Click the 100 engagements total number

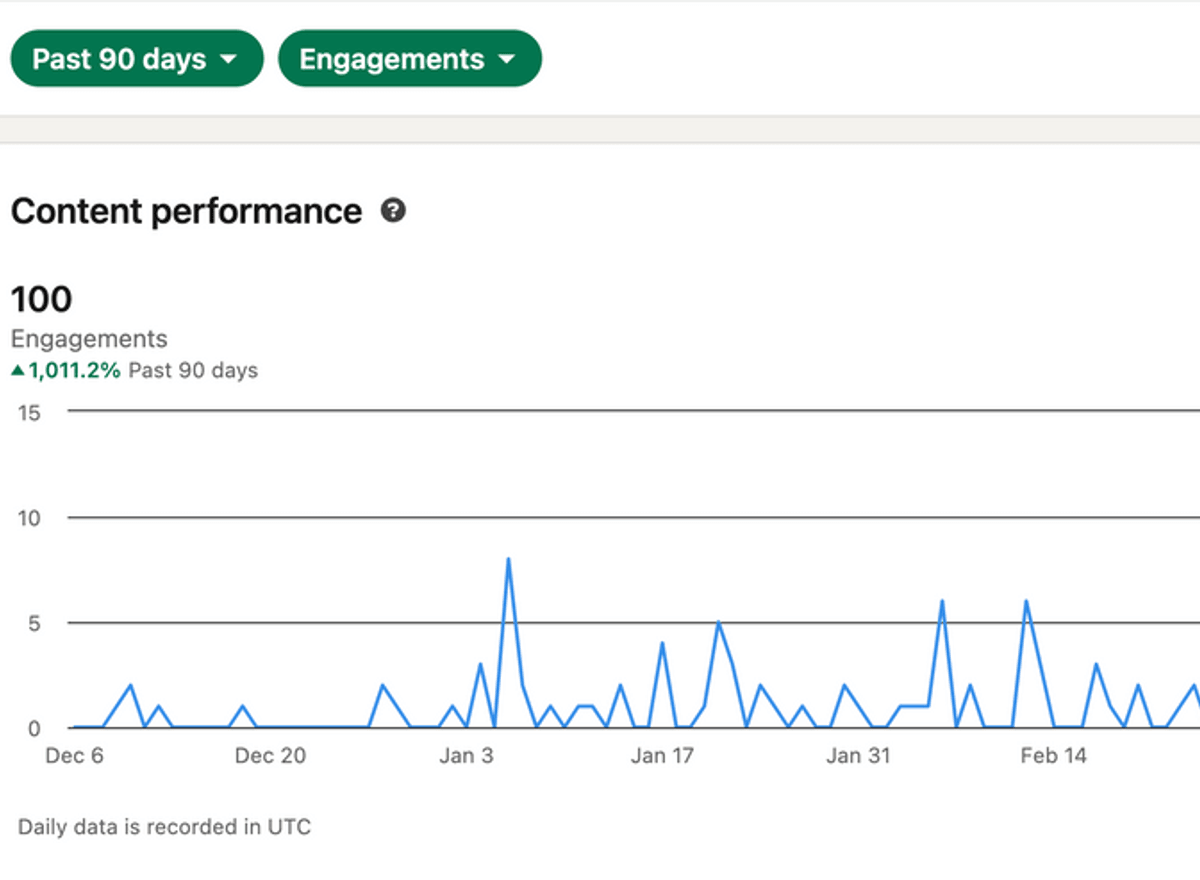pos(41,299)
